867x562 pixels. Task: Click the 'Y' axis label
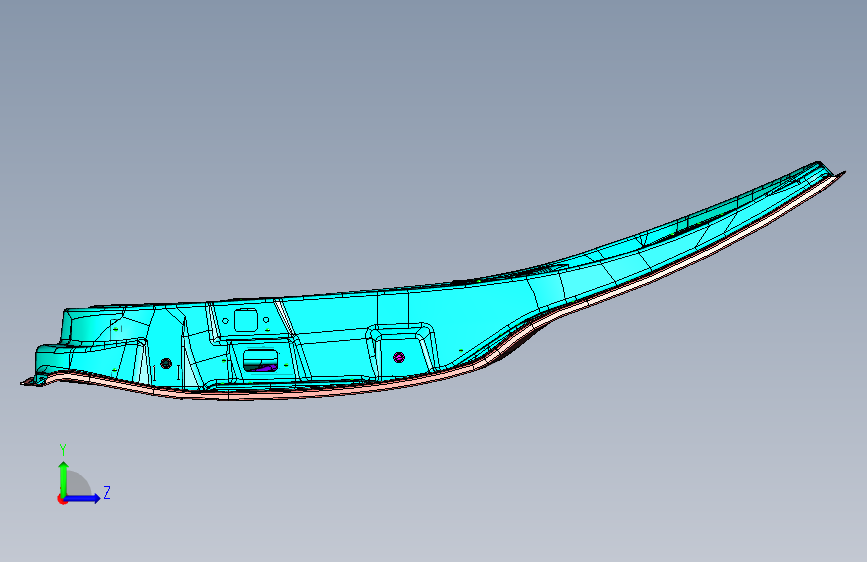63,450
